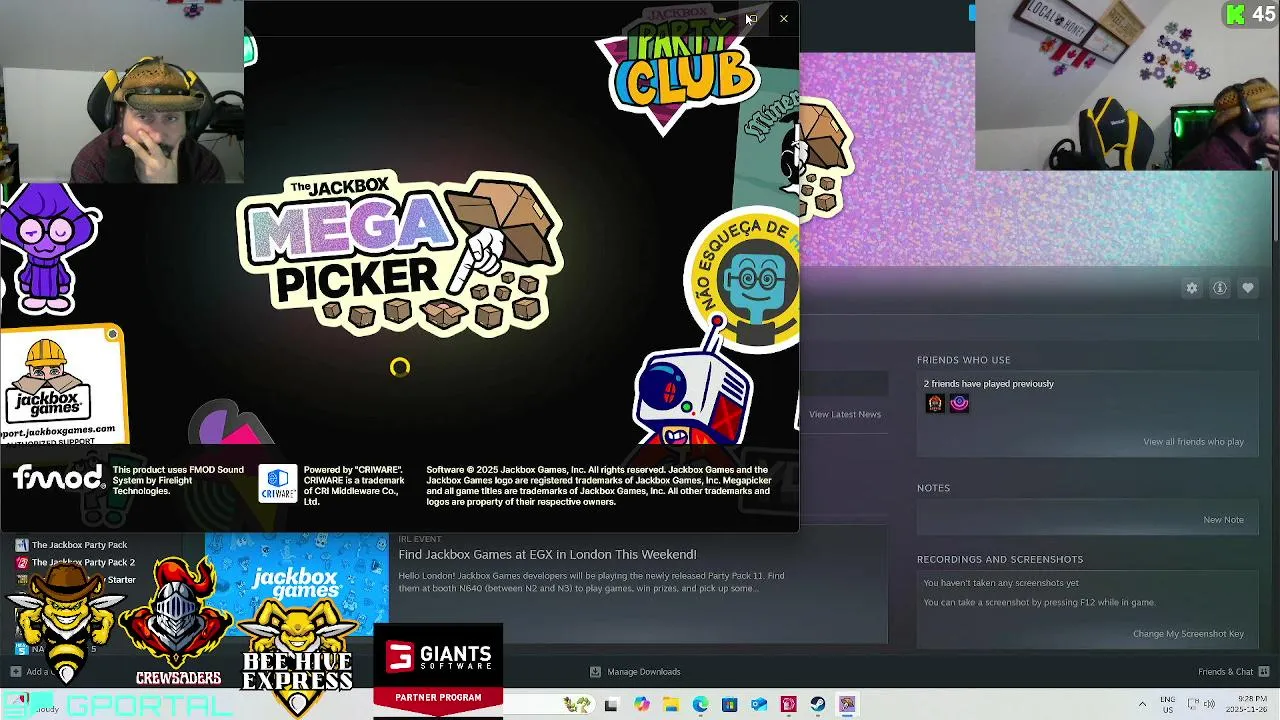
Task: Open Manage Downloads in Steam
Action: (x=643, y=672)
